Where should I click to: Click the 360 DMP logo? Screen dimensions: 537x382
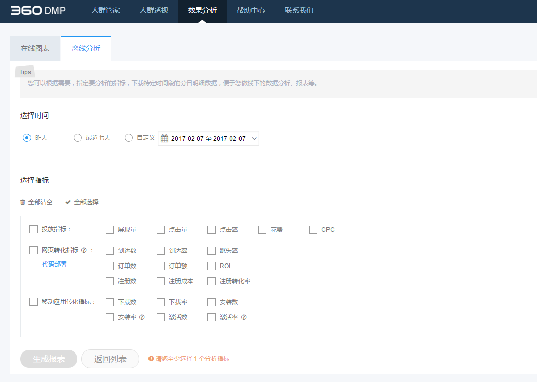38,11
